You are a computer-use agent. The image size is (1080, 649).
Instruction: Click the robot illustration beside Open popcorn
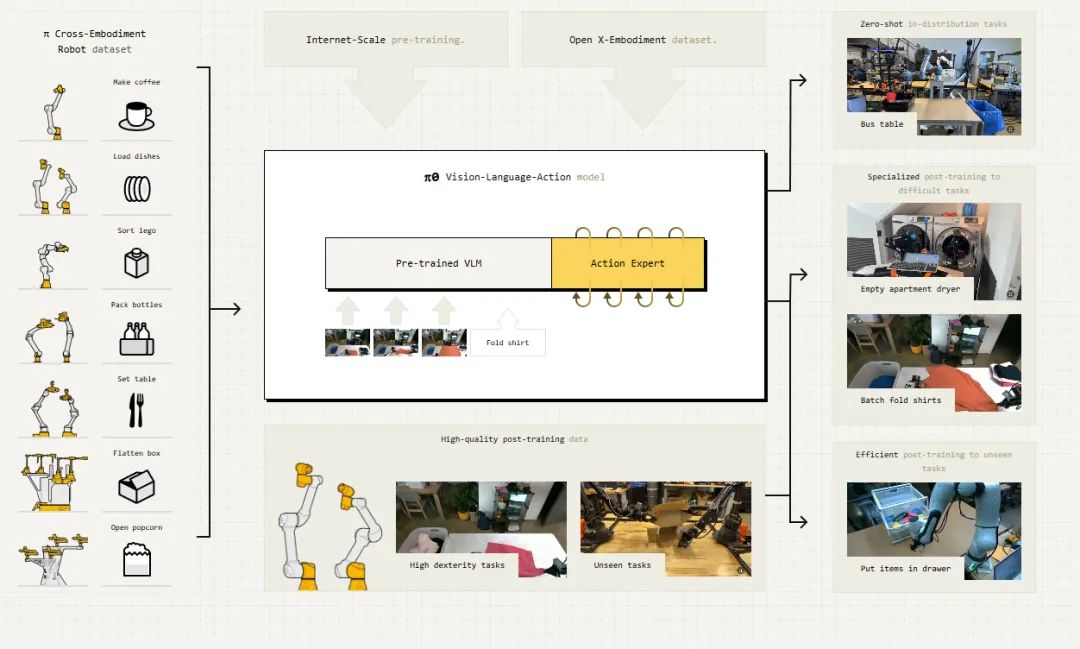click(54, 558)
